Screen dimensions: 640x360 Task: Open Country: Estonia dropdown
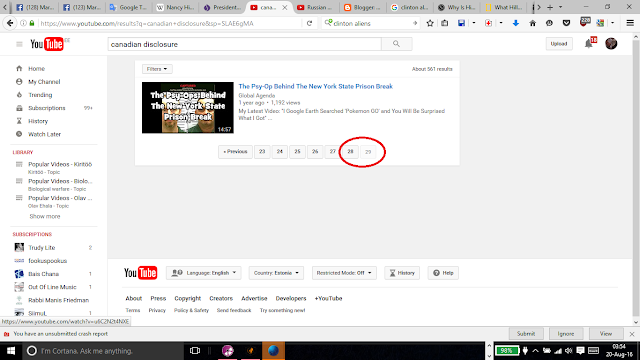coord(276,273)
